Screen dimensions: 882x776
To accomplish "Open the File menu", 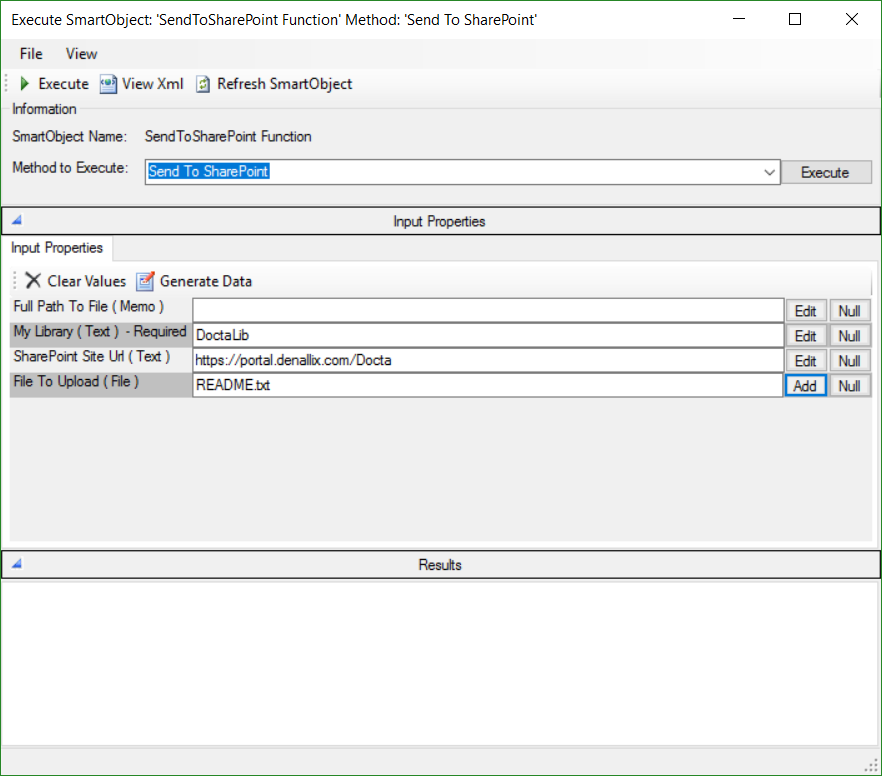I will point(30,53).
